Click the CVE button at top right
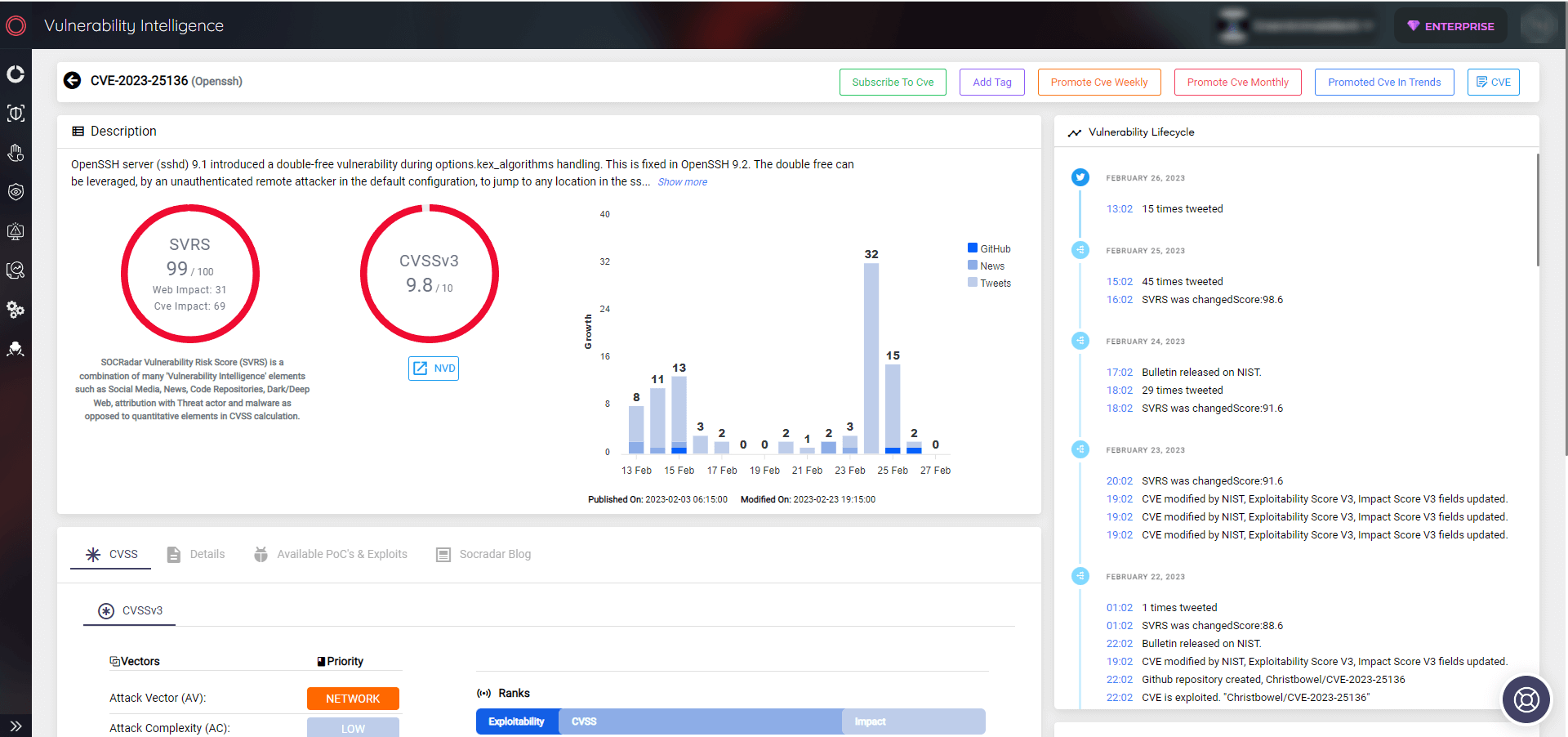 pyautogui.click(x=1494, y=82)
